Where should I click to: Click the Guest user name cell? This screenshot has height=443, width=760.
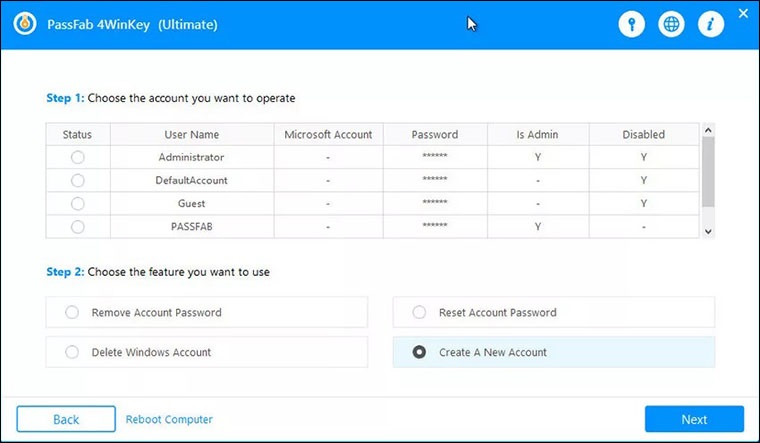pos(192,204)
